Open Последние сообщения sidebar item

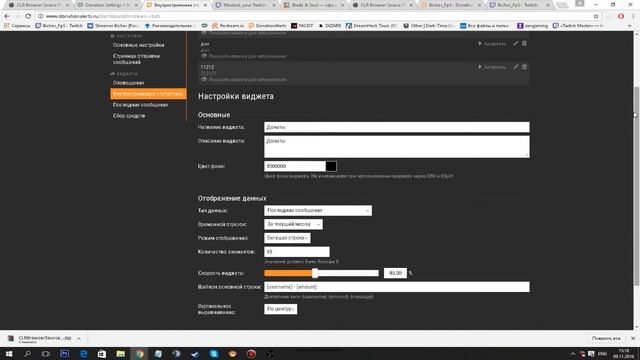(140, 104)
